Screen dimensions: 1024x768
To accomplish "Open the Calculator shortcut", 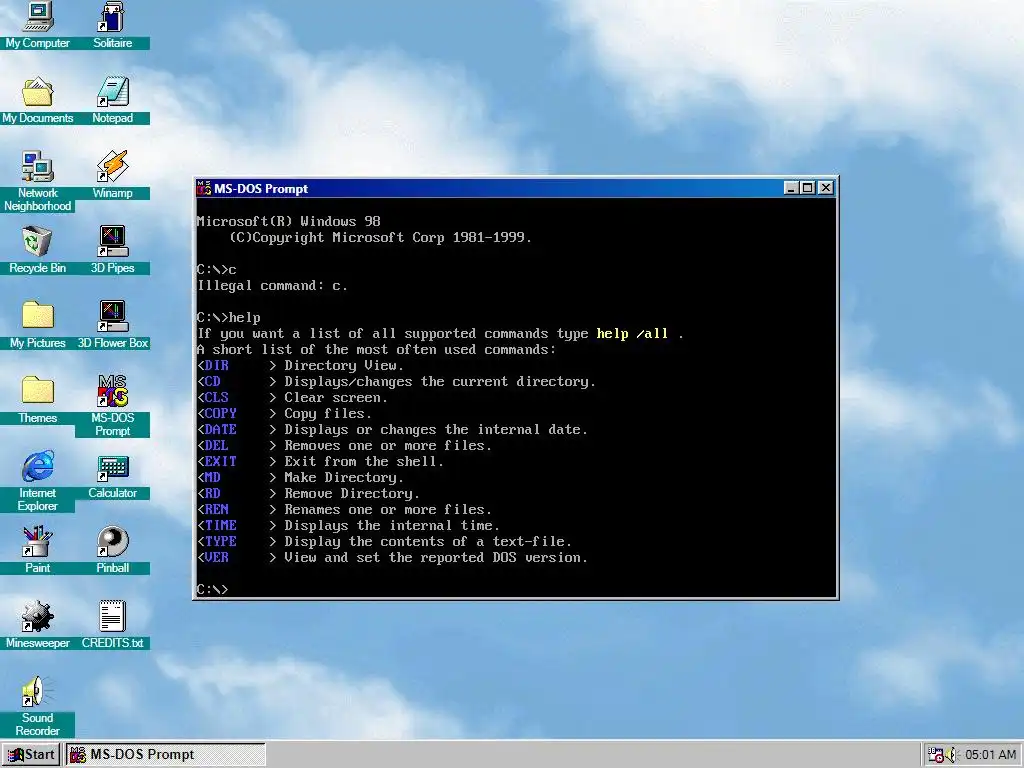I will [x=112, y=475].
